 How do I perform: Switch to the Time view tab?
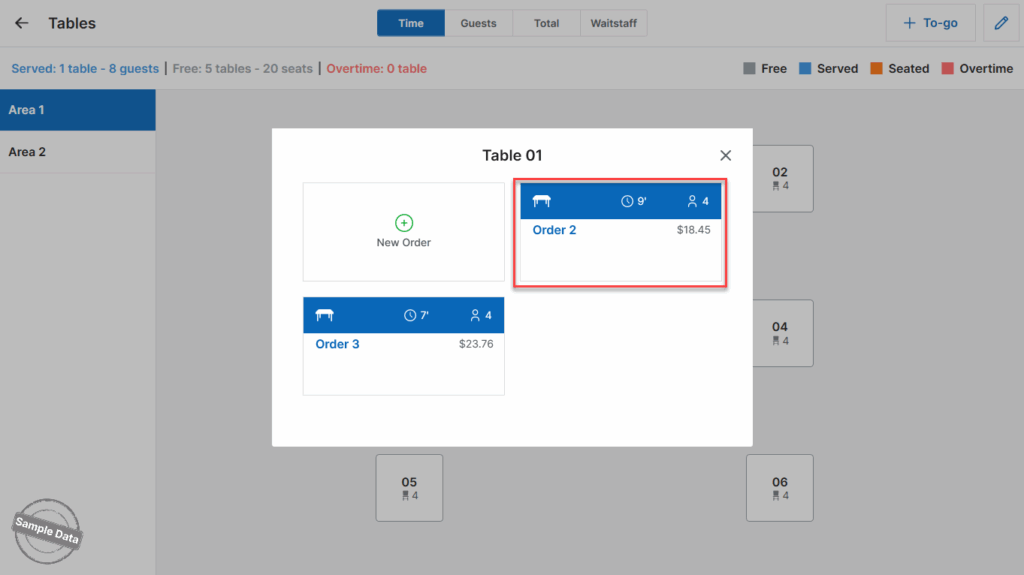[411, 23]
